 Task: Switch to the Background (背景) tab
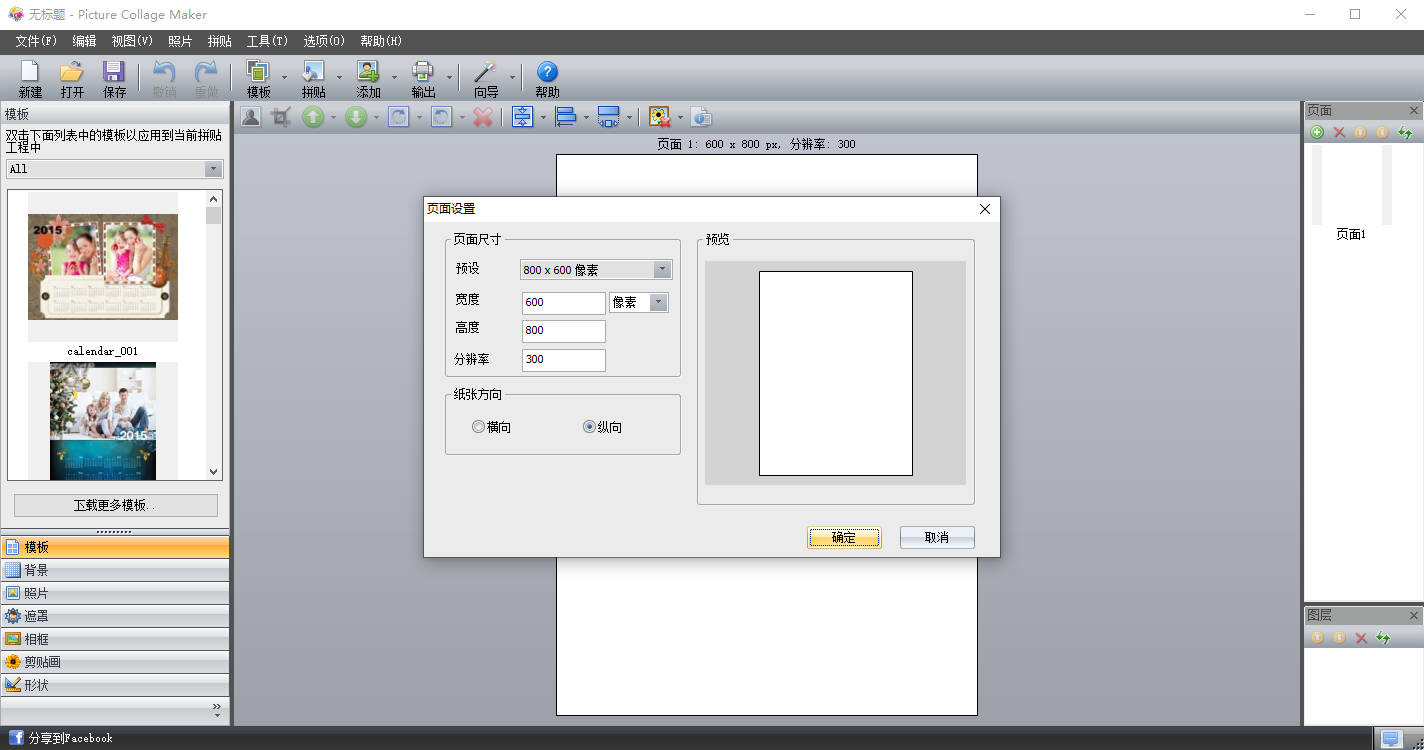tap(36, 570)
